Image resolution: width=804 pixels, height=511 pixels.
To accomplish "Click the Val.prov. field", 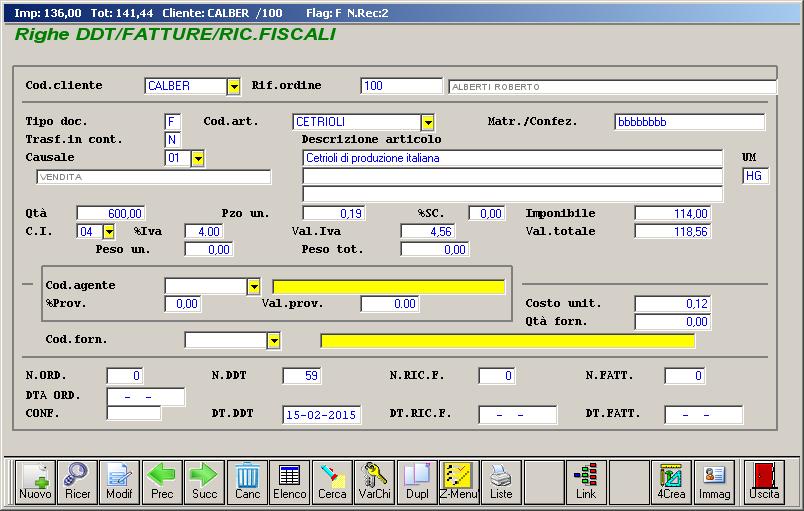I will pos(390,304).
